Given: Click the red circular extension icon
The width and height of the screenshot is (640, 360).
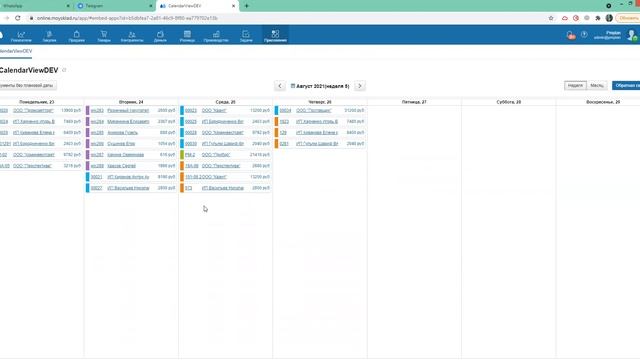Looking at the screenshot, I should 576,18.
